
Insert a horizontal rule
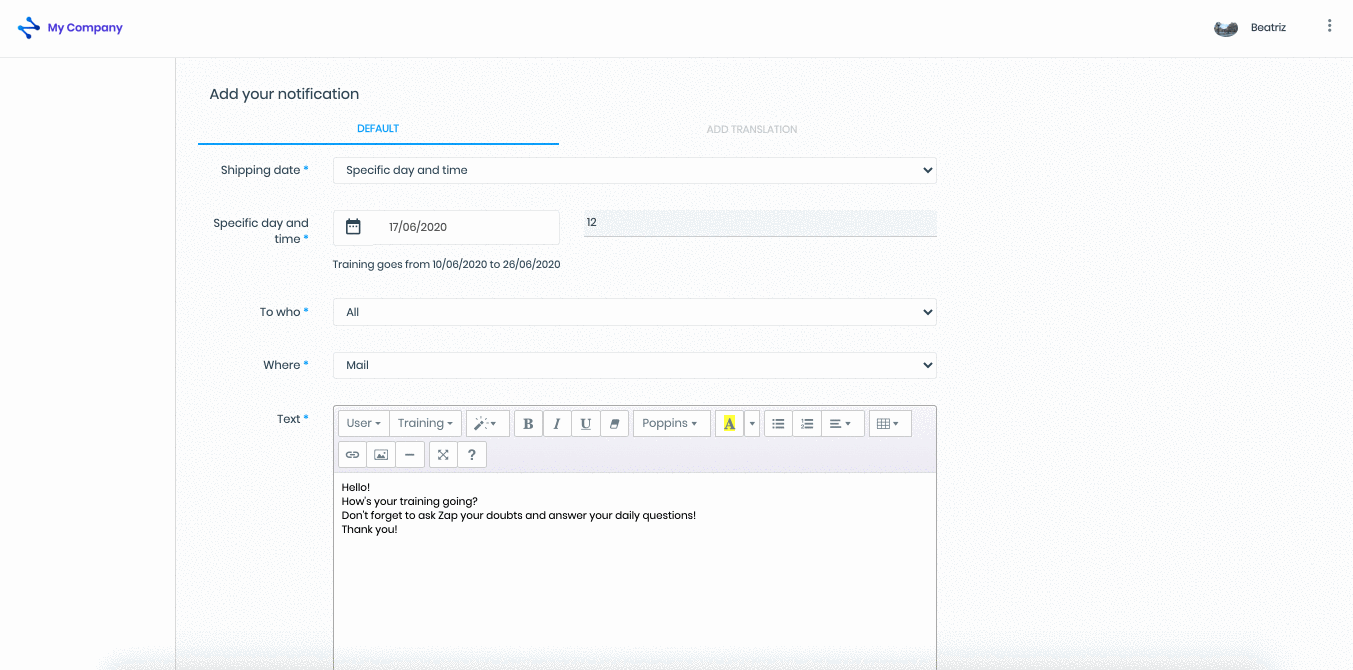(409, 455)
